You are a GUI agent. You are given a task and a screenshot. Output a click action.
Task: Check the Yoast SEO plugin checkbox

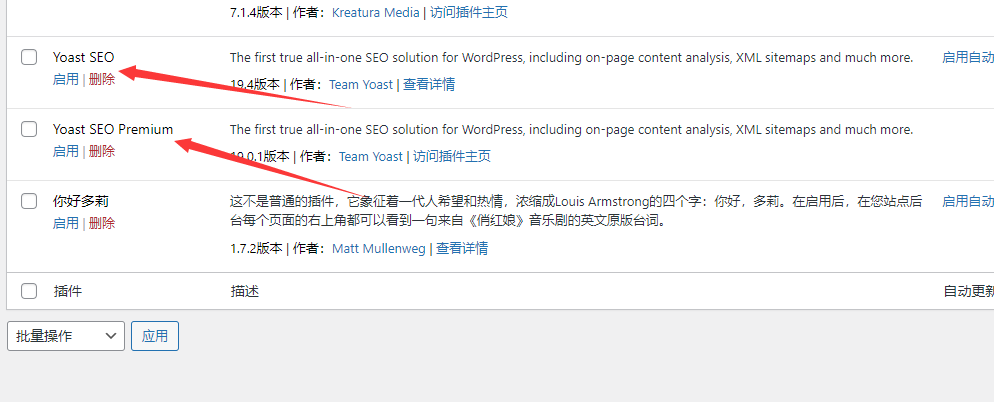point(30,58)
